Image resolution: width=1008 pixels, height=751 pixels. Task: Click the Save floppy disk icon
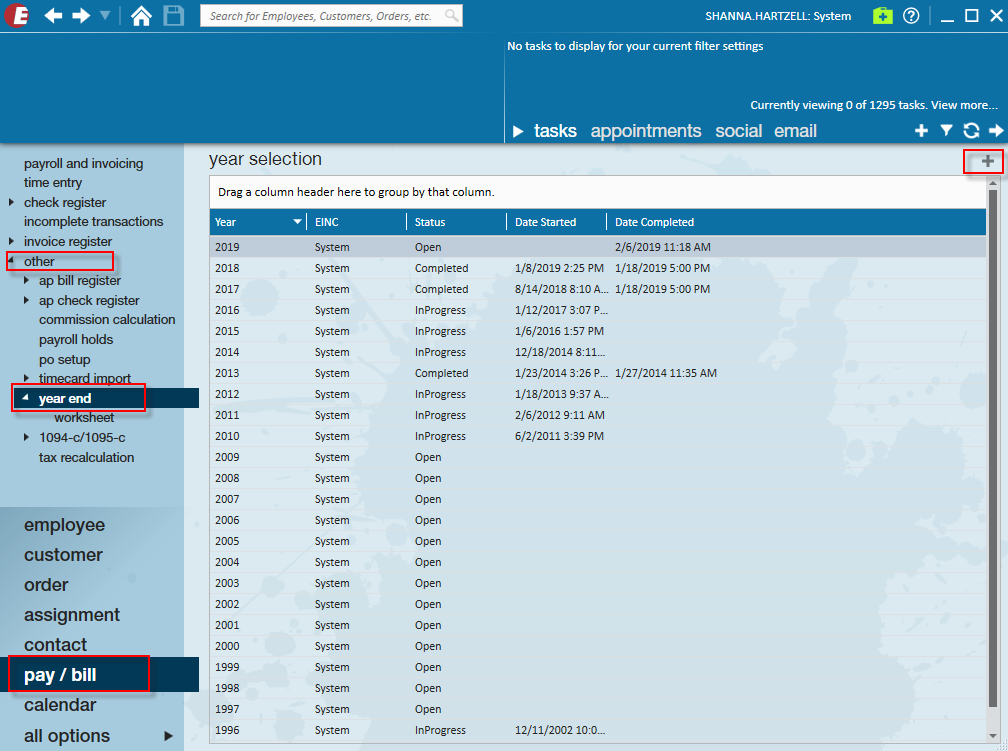tap(174, 15)
